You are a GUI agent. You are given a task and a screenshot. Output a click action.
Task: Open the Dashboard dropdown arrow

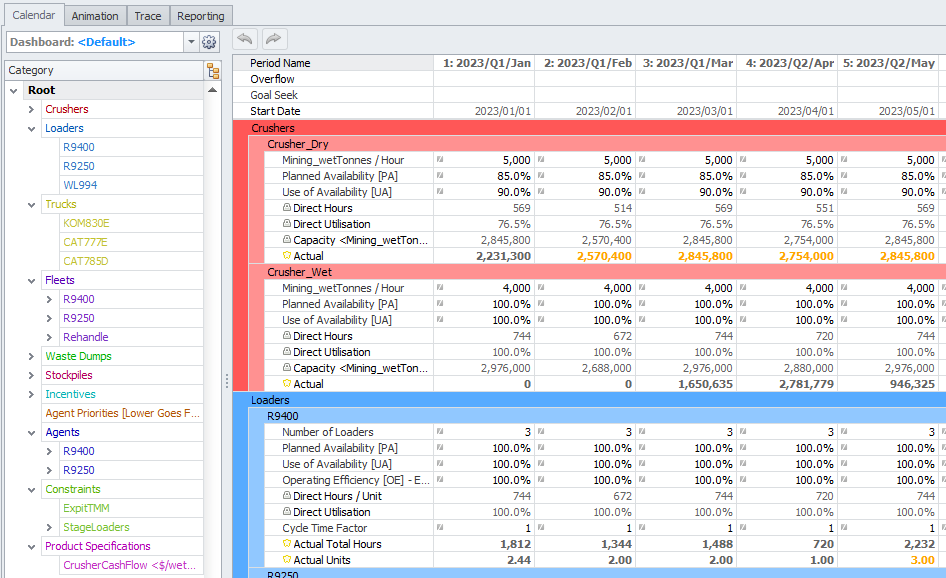(x=190, y=42)
